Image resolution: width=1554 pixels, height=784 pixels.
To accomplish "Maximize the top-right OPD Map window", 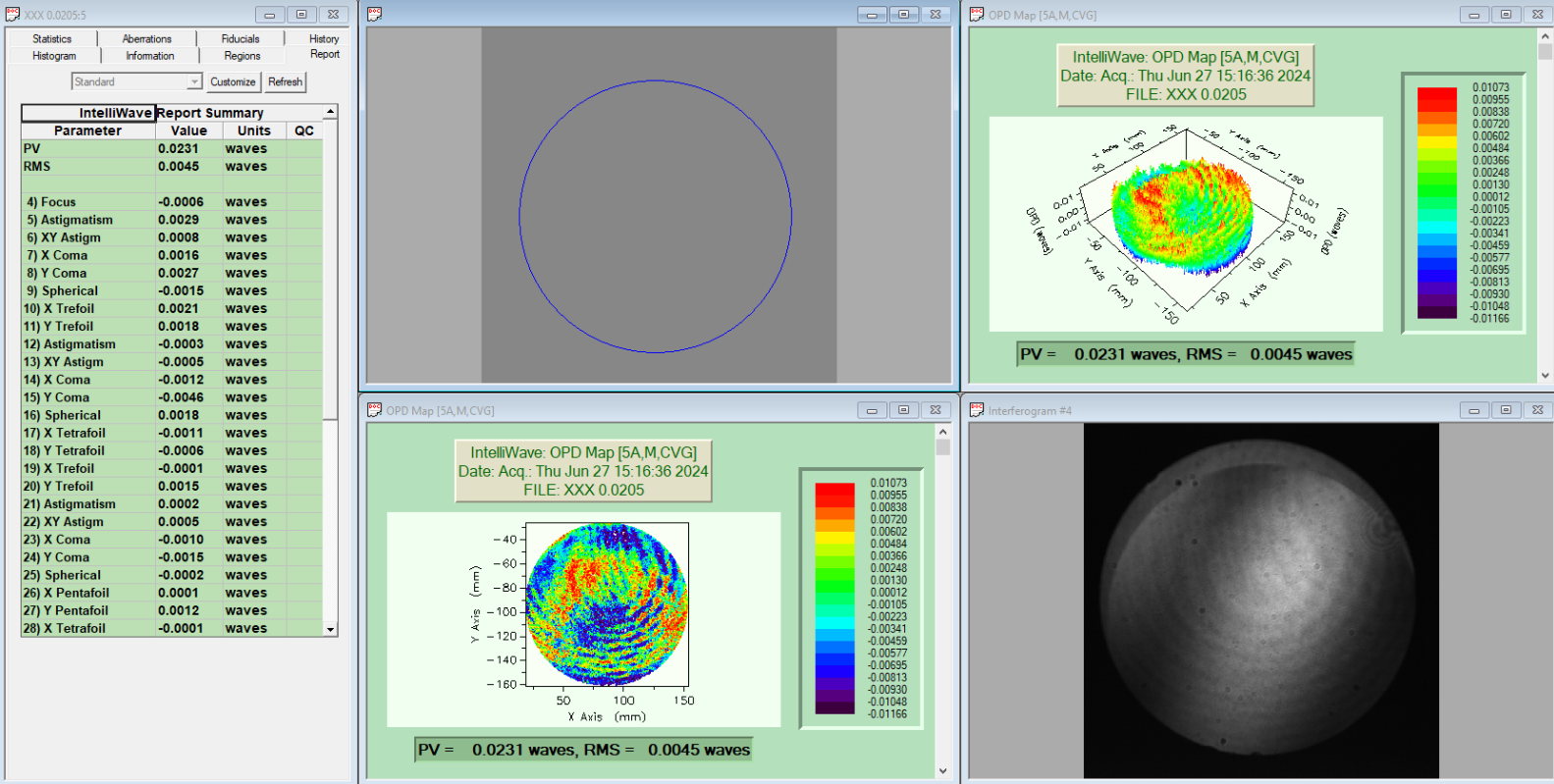I will 1505,15.
